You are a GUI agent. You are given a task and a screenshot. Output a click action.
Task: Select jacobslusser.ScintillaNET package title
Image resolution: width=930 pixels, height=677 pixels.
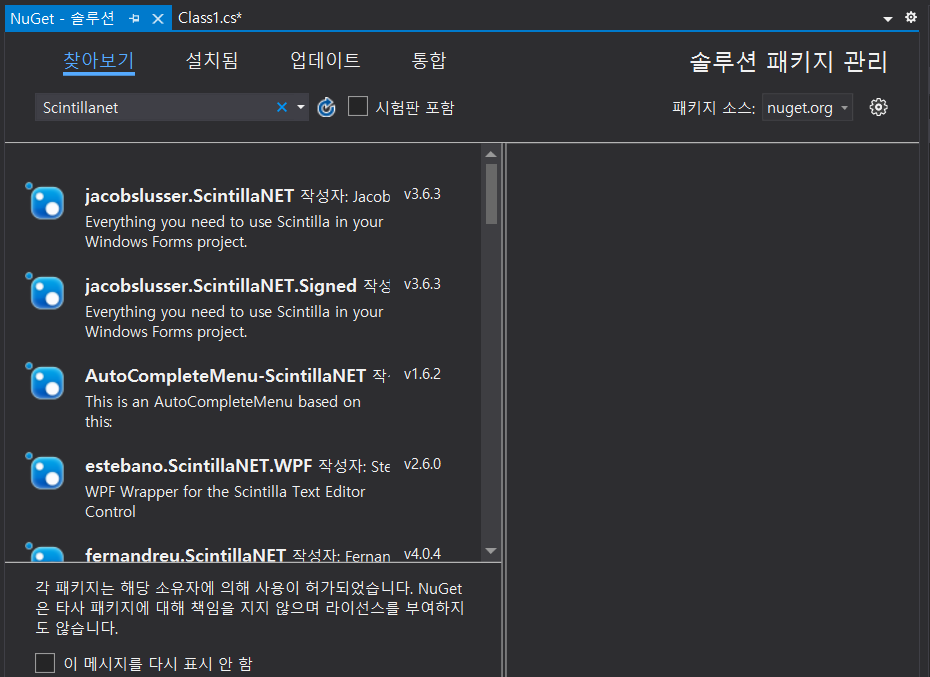coord(189,196)
